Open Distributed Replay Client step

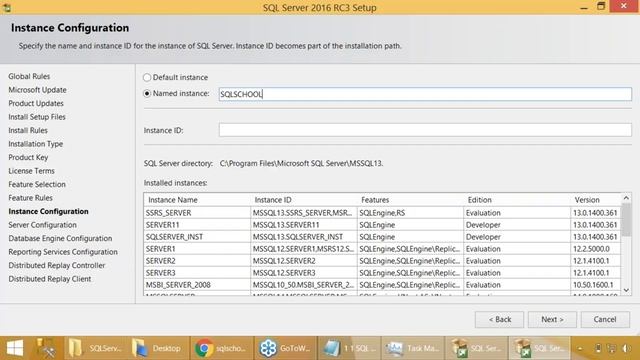pyautogui.click(x=50, y=278)
